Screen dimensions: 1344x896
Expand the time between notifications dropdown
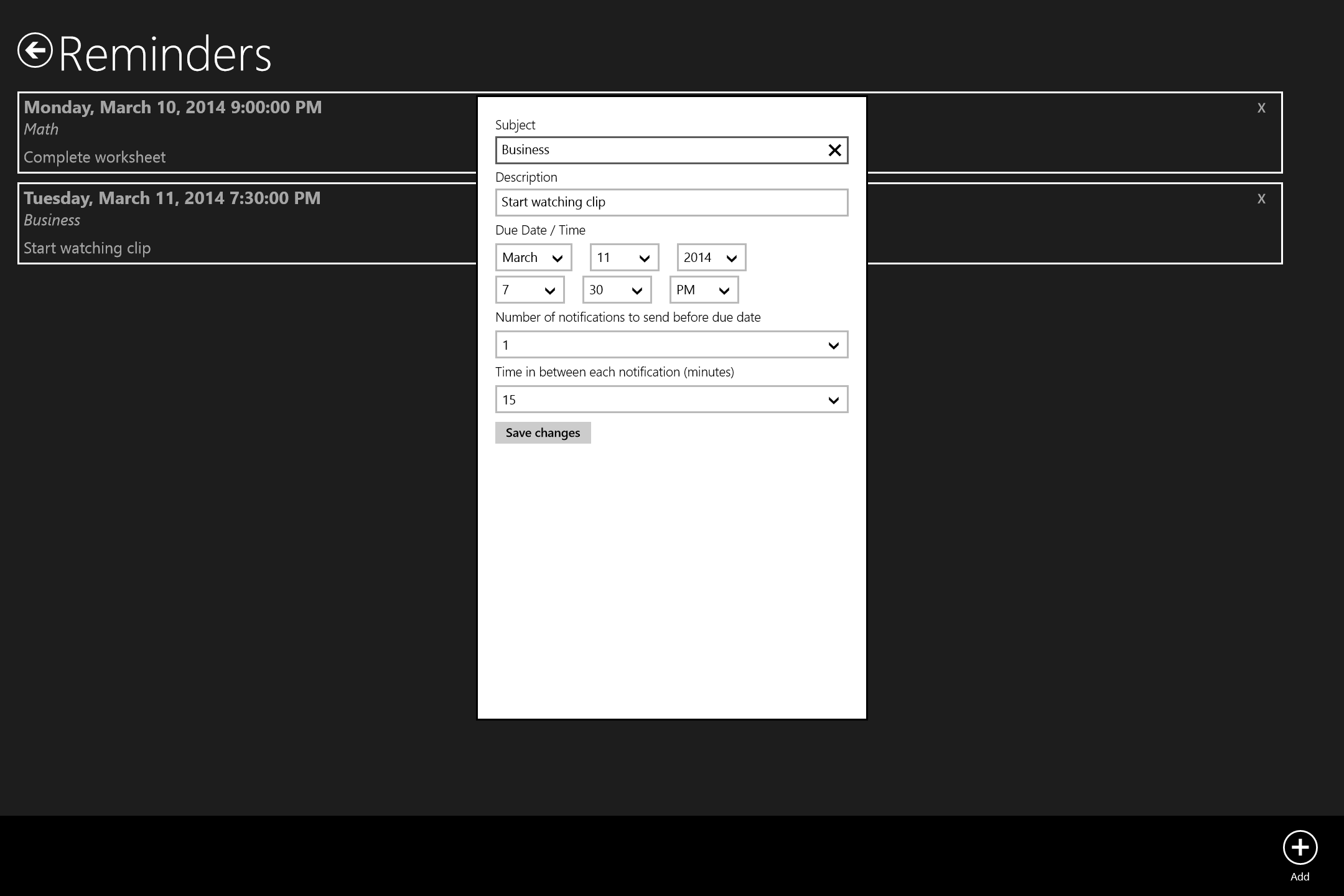click(671, 399)
